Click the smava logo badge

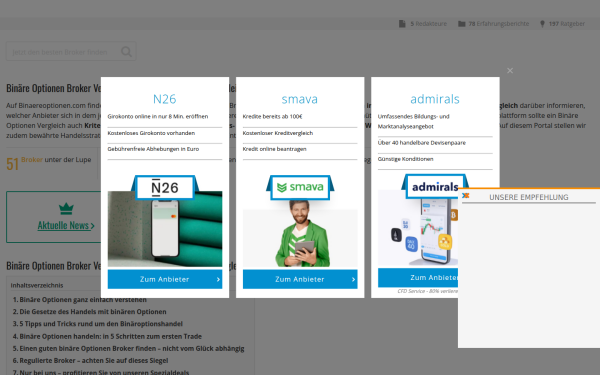(x=300, y=188)
